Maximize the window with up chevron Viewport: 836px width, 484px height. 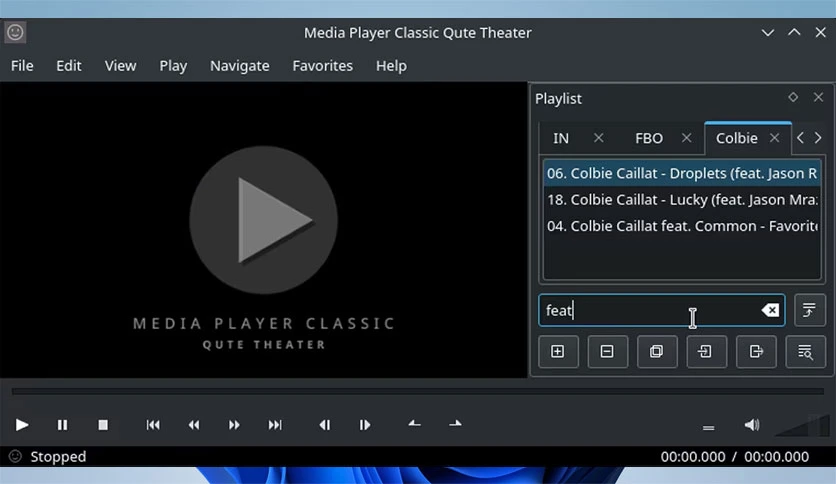[794, 33]
